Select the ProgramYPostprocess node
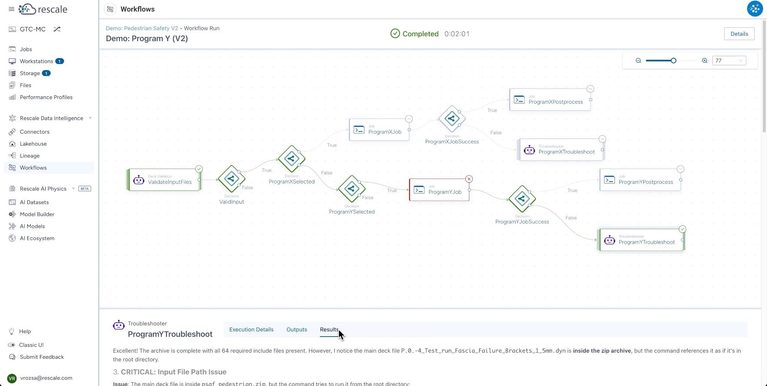Image resolution: width=767 pixels, height=386 pixels. (x=640, y=180)
